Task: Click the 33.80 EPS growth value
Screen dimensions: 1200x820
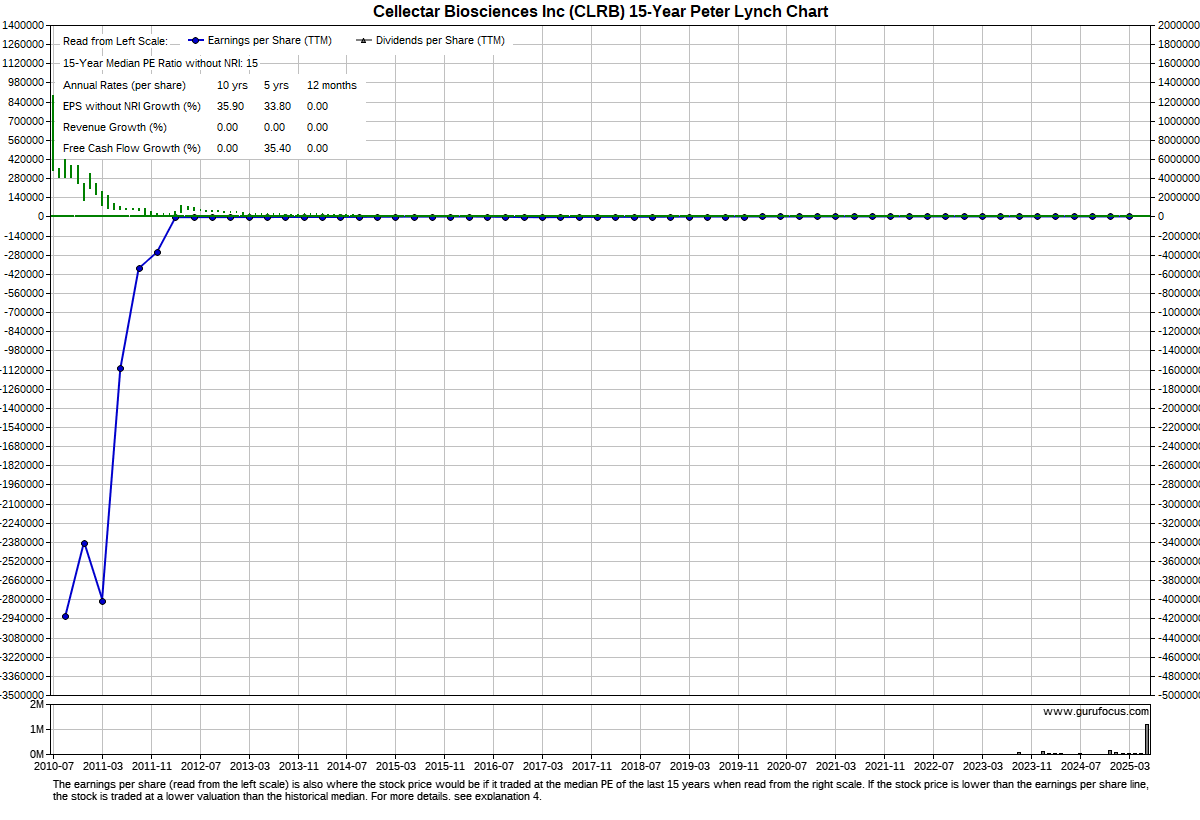Action: point(277,106)
